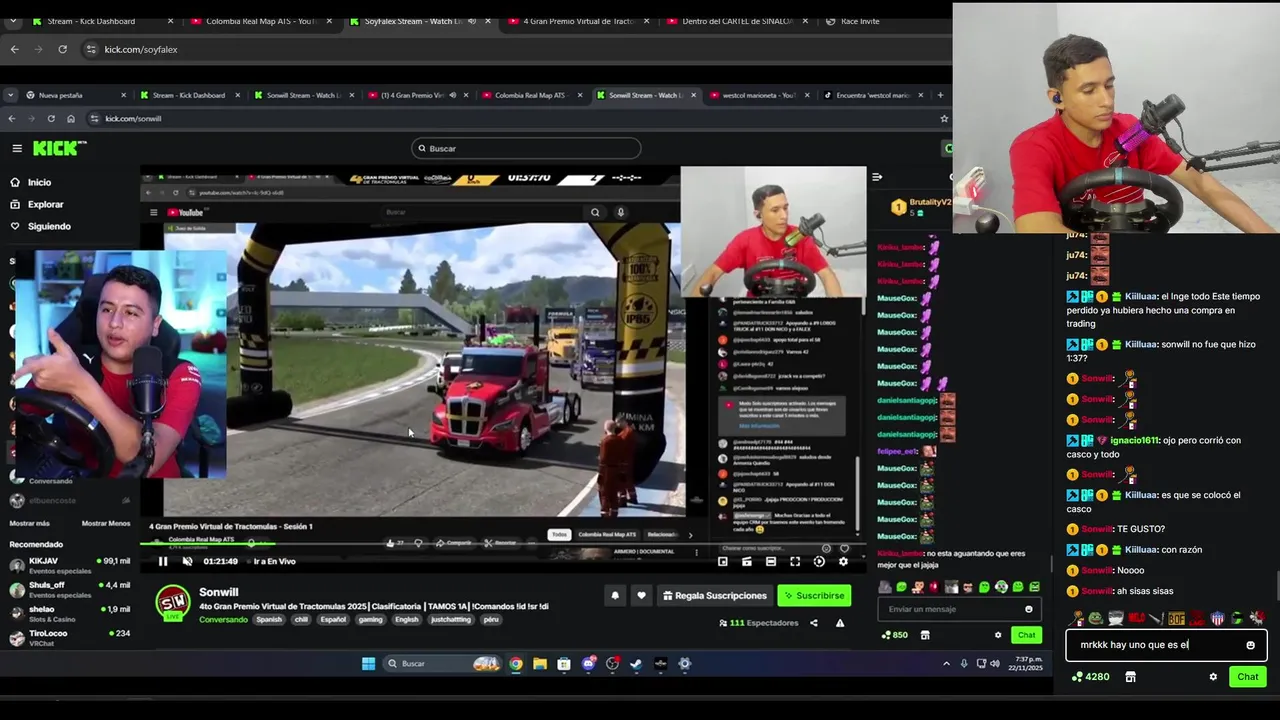1280x720 pixels.
Task: Open the Kick sidebar hamburger menu
Action: pyautogui.click(x=17, y=148)
